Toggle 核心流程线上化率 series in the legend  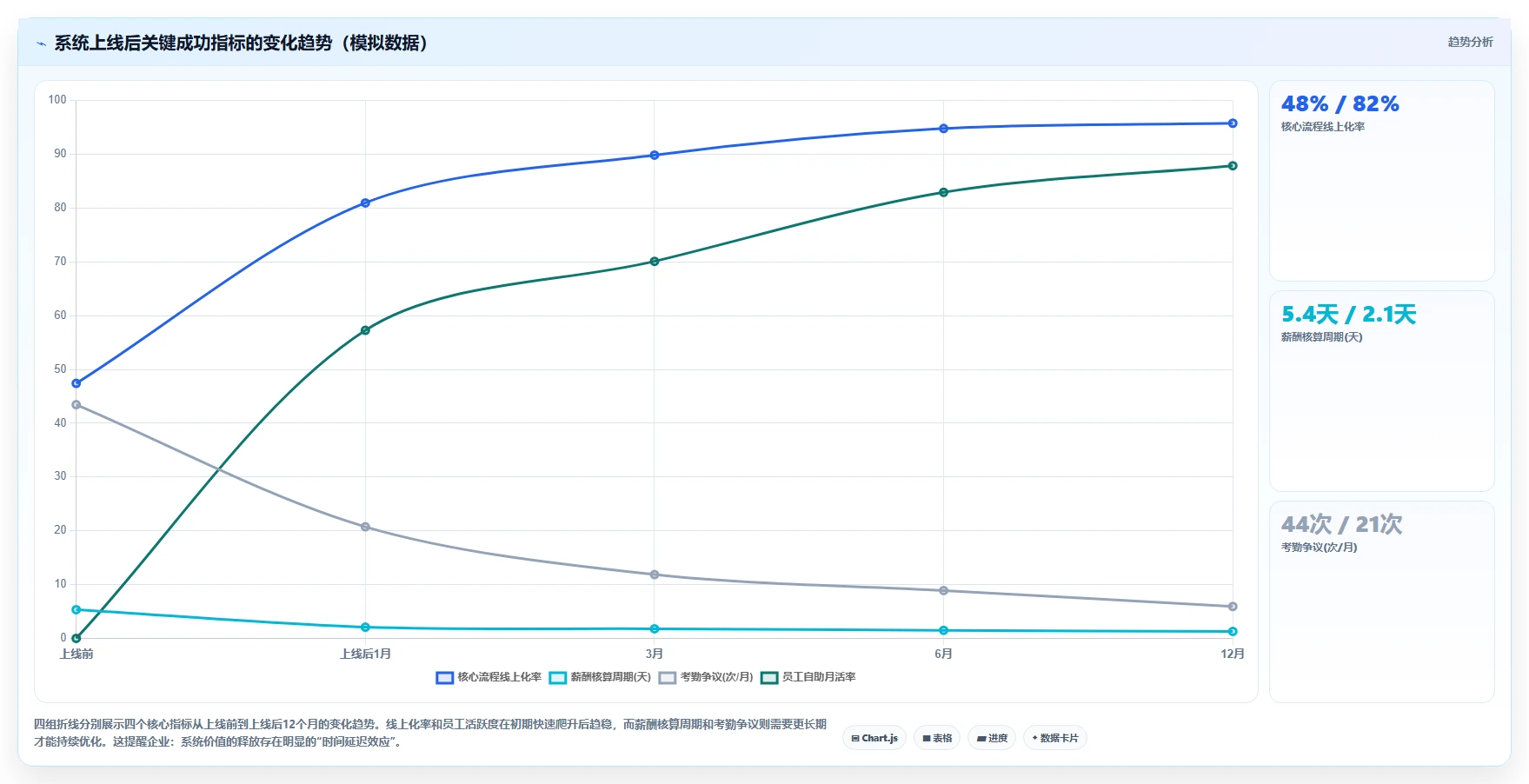489,677
